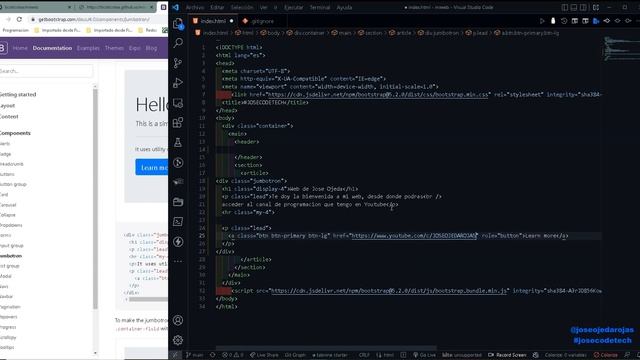Click the VS Code logo icon
The height and width of the screenshot is (360, 640).
176,7
